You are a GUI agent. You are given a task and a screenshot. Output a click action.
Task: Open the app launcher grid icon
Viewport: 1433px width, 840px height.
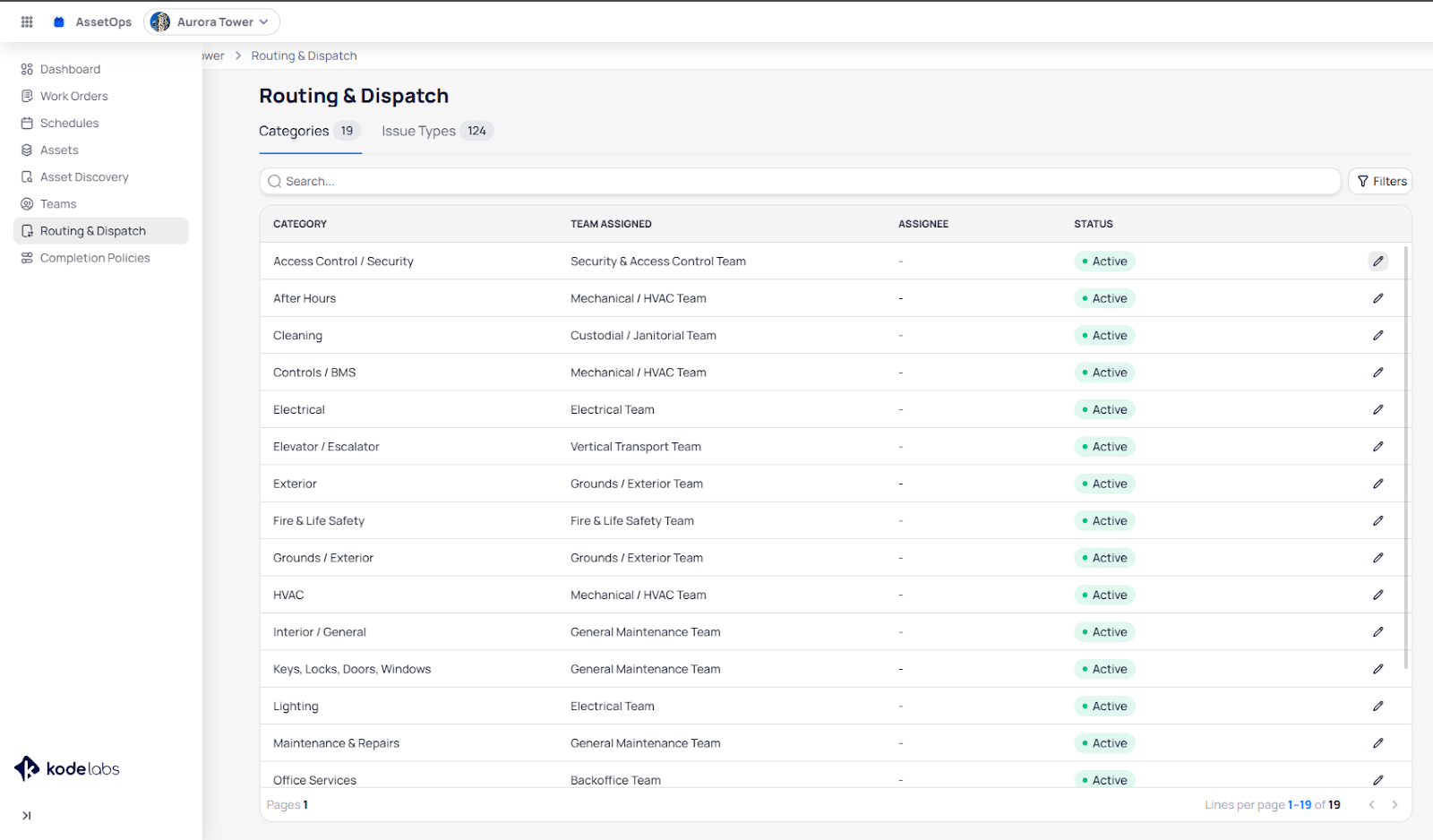click(27, 21)
